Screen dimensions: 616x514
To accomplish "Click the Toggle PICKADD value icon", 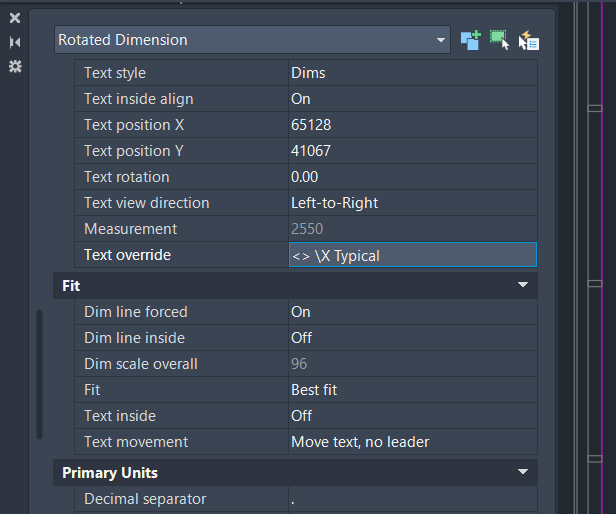I will click(x=470, y=40).
